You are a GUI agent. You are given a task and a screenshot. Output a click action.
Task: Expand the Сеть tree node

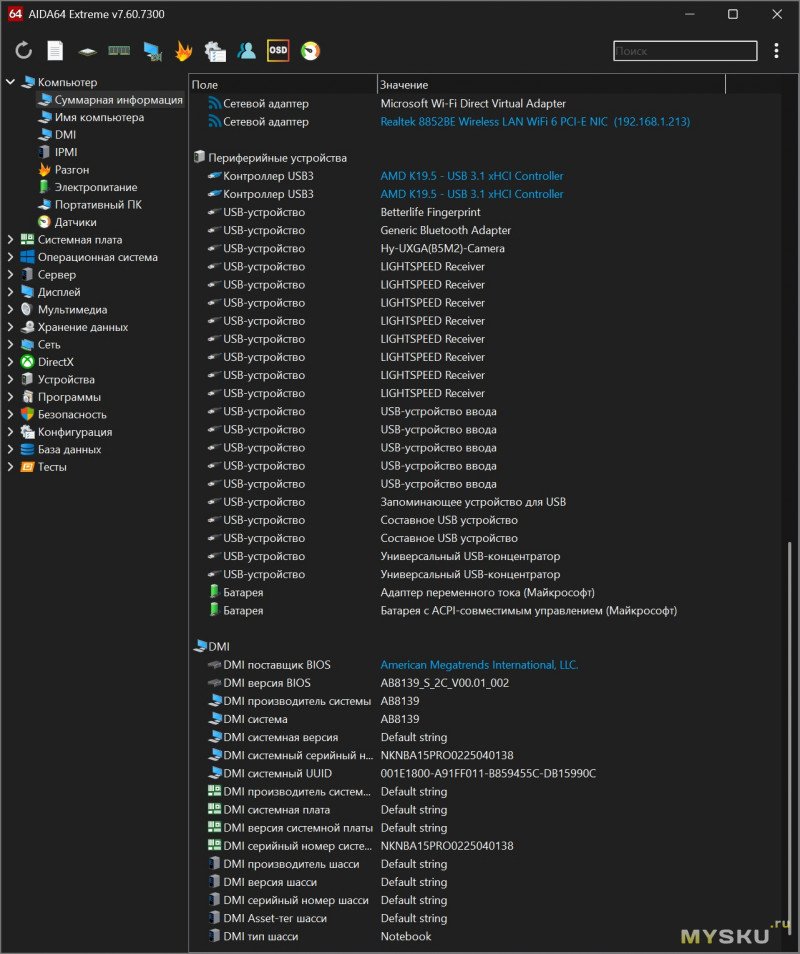click(x=10, y=344)
